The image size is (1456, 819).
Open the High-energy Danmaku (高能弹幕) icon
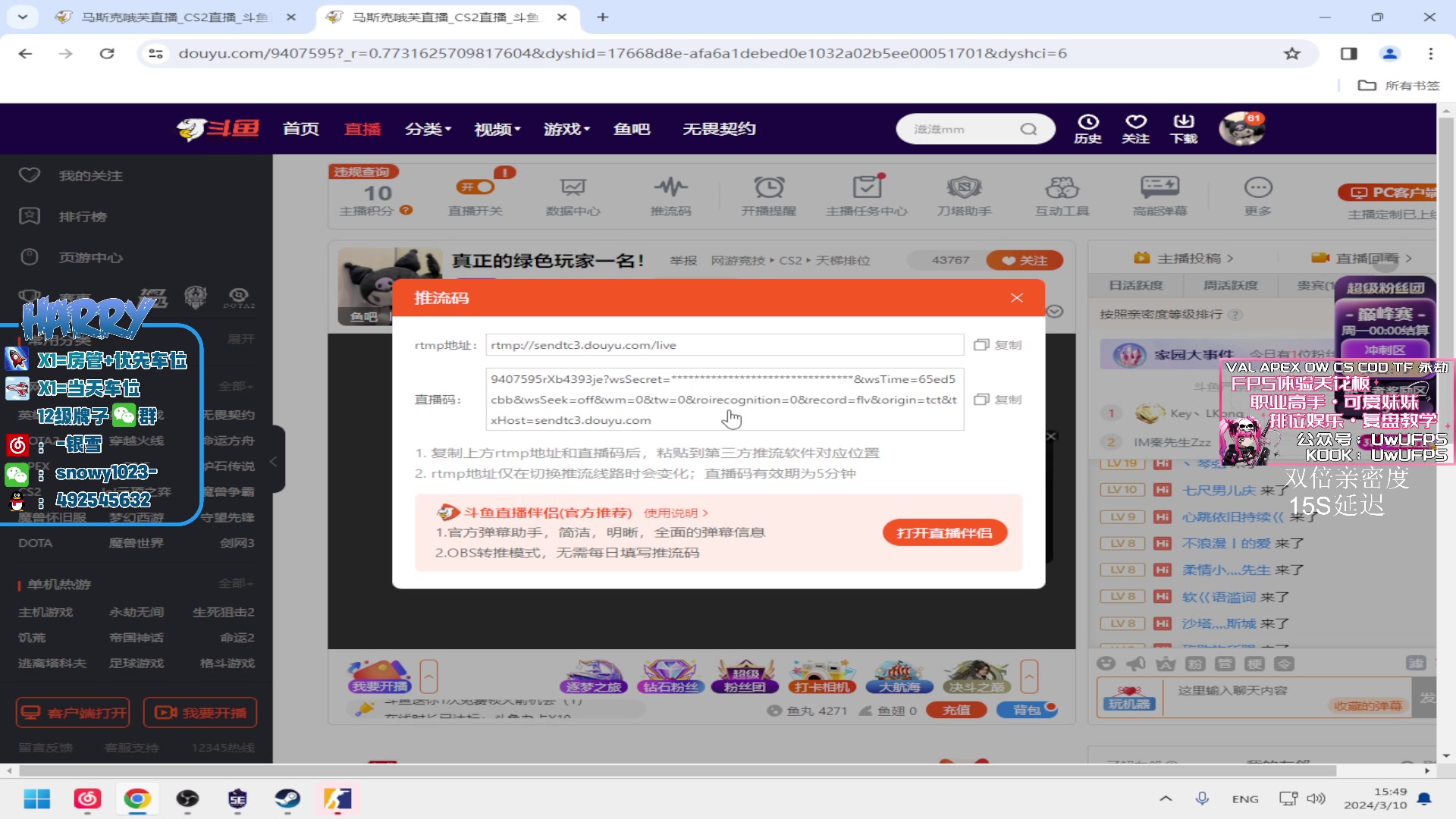1160,196
